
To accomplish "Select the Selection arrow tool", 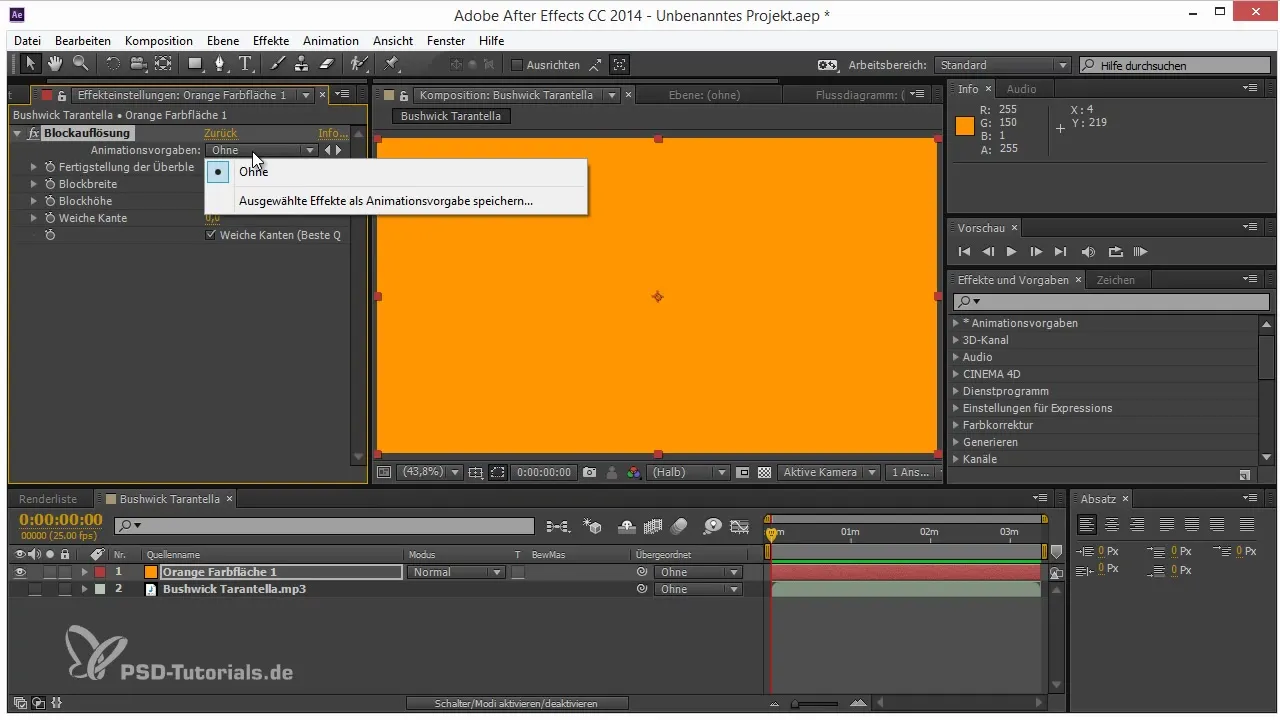I will (x=31, y=64).
